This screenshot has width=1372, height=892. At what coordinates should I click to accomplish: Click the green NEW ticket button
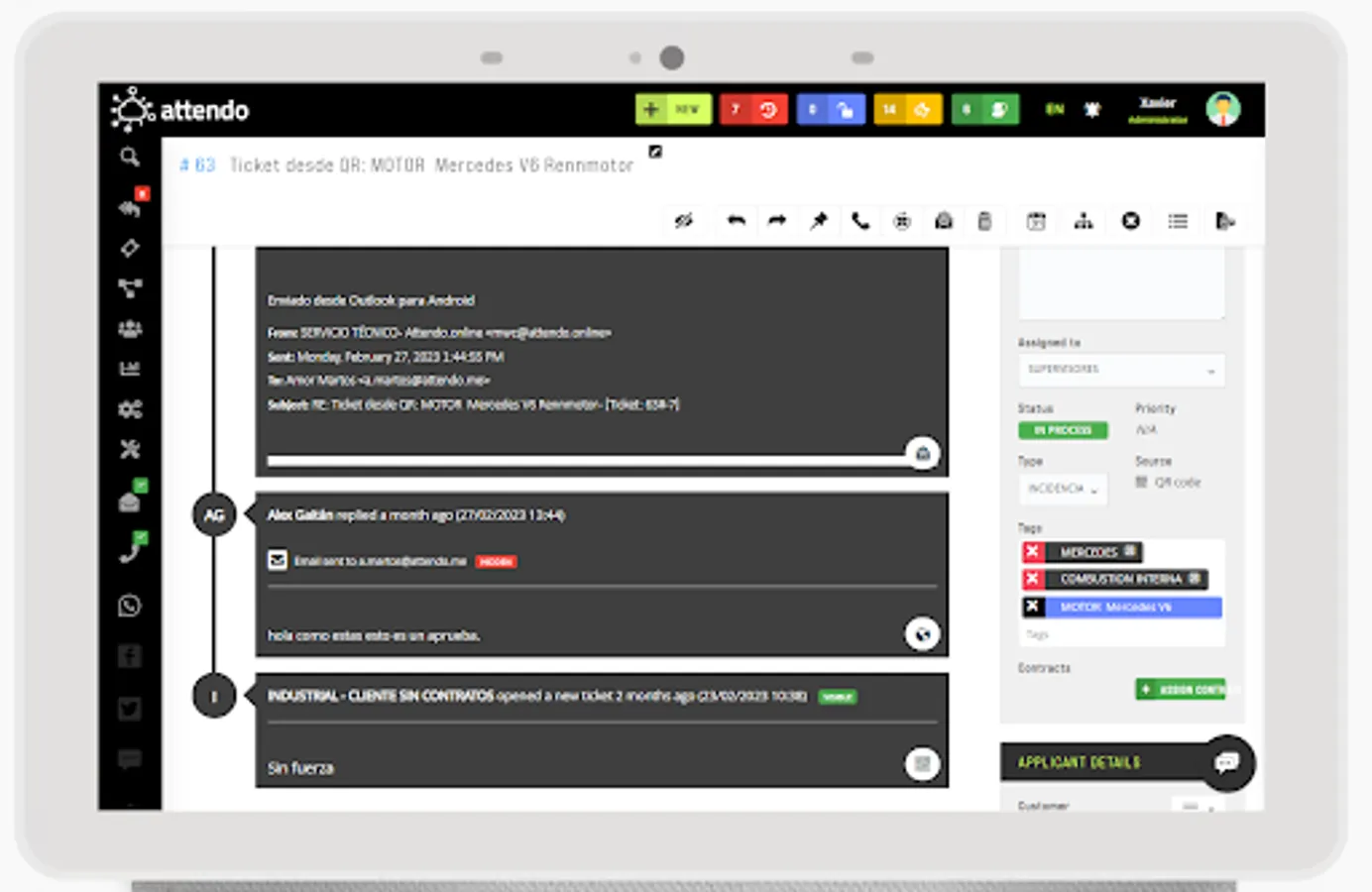tap(673, 109)
